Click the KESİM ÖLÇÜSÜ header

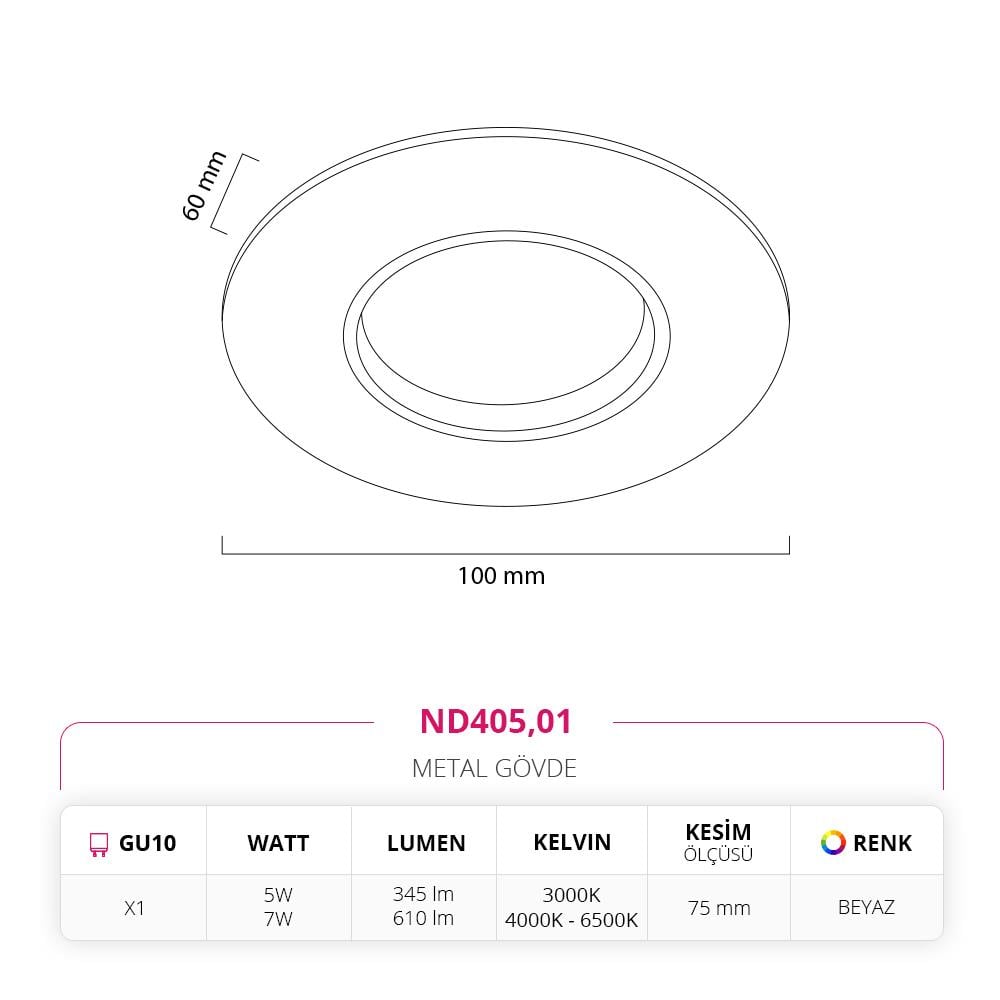point(718,842)
